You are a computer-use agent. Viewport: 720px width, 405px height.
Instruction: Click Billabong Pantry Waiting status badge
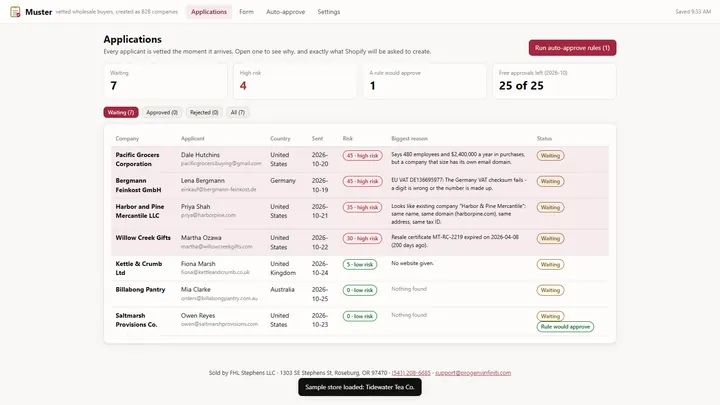[x=550, y=290]
